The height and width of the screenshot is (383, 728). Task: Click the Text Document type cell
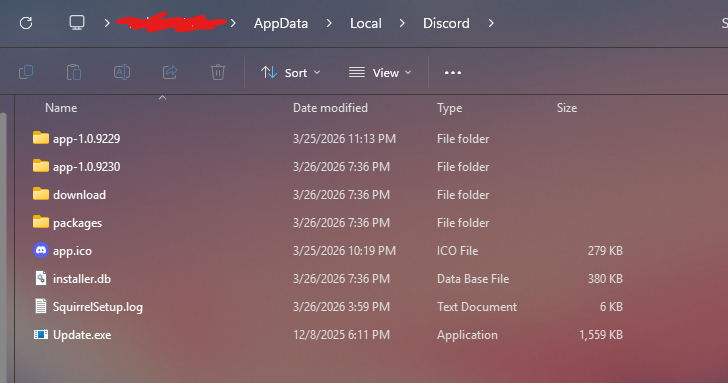pyautogui.click(x=477, y=307)
